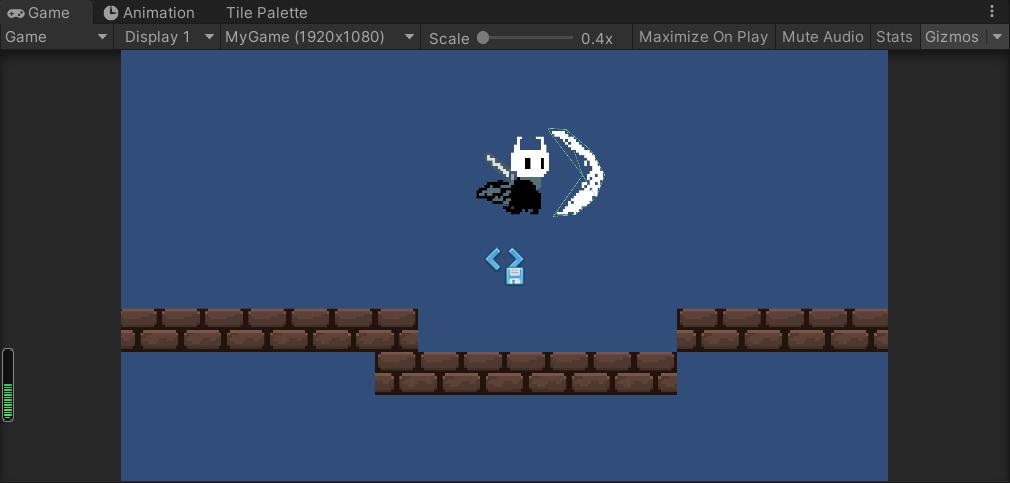Screen dimensions: 1010x483
Task: Open the MyGame (1920x1080) resolution dropdown
Action: [x=320, y=37]
